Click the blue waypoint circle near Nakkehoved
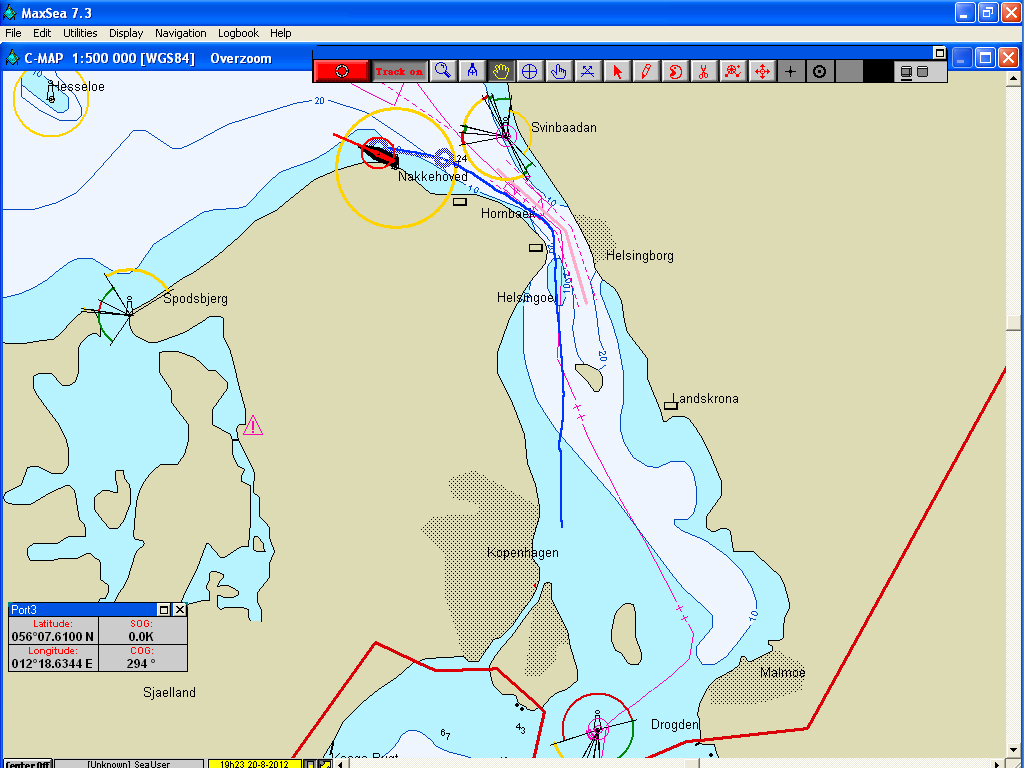The image size is (1024, 768). [444, 158]
